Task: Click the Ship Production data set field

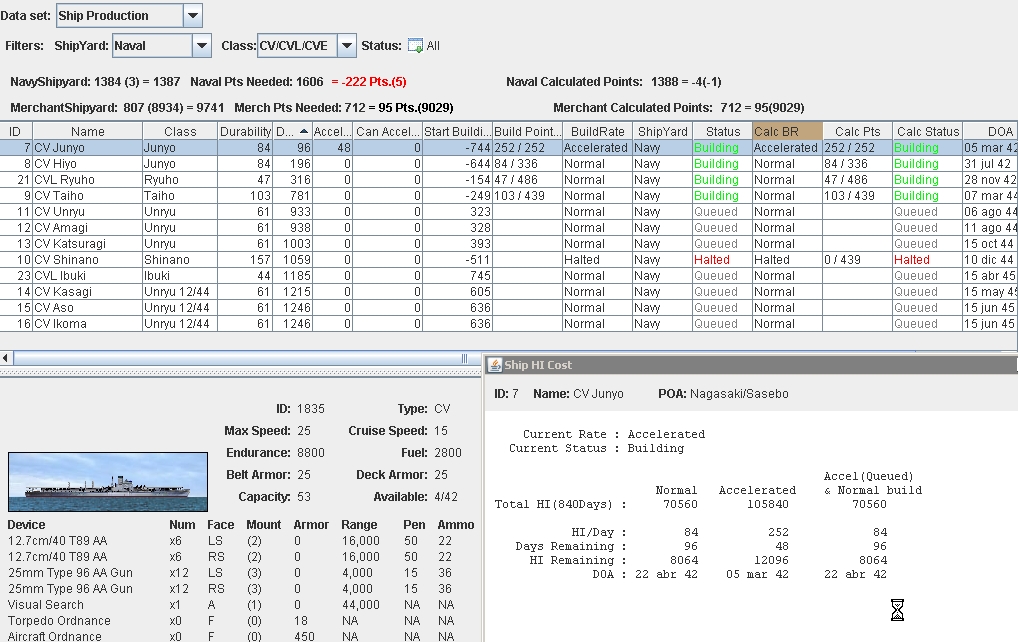Action: [x=120, y=16]
